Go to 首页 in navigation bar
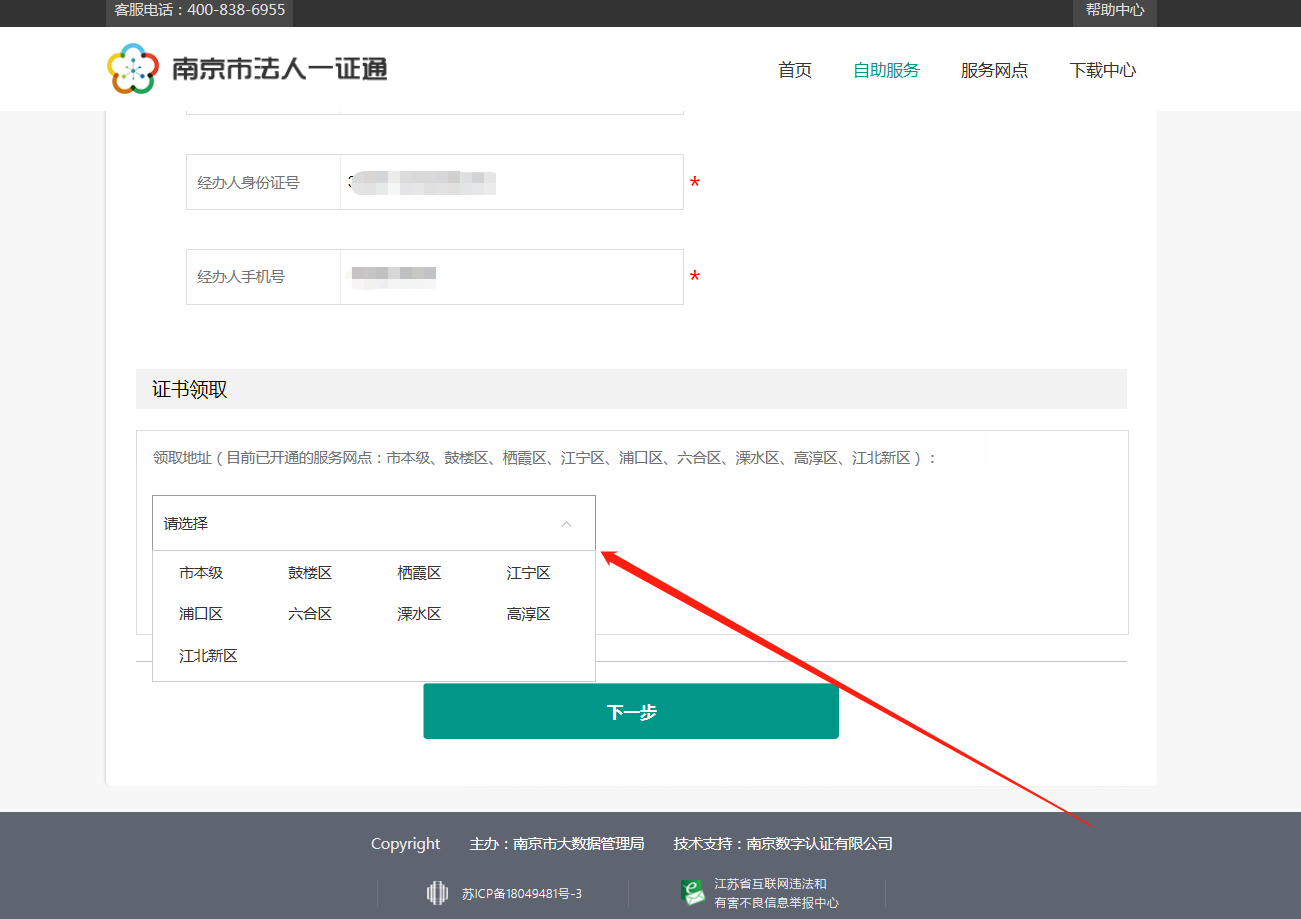Image resolution: width=1301 pixels, height=919 pixels. tap(795, 70)
